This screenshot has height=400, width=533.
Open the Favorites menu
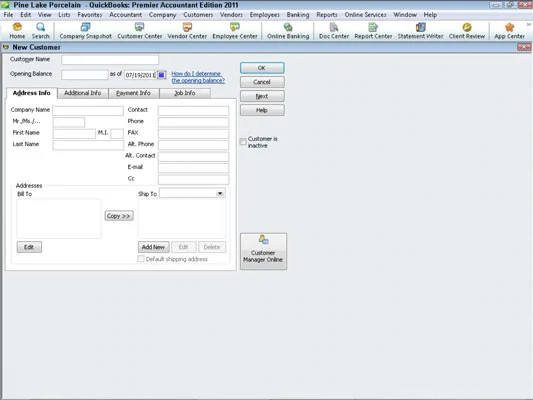click(x=90, y=15)
